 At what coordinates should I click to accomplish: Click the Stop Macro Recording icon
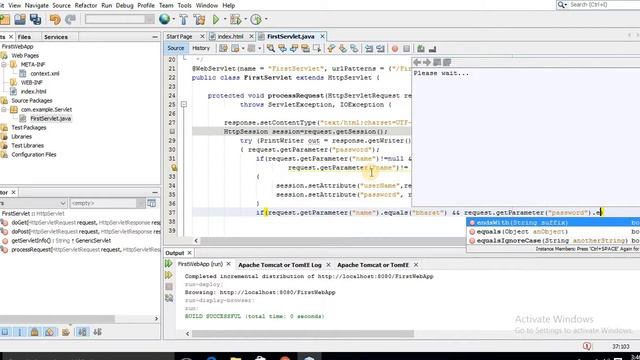click(406, 49)
